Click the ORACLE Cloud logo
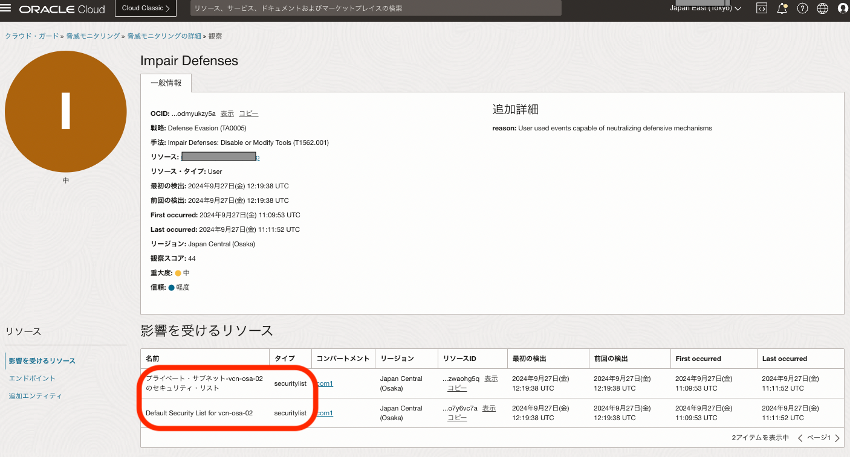850x458 pixels. click(x=62, y=9)
